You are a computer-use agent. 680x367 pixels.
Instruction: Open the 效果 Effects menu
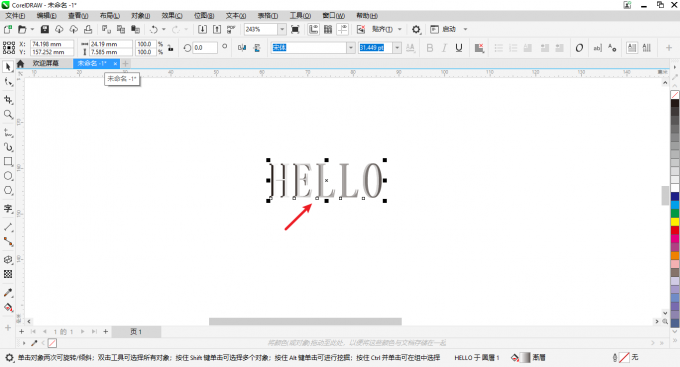(x=172, y=16)
